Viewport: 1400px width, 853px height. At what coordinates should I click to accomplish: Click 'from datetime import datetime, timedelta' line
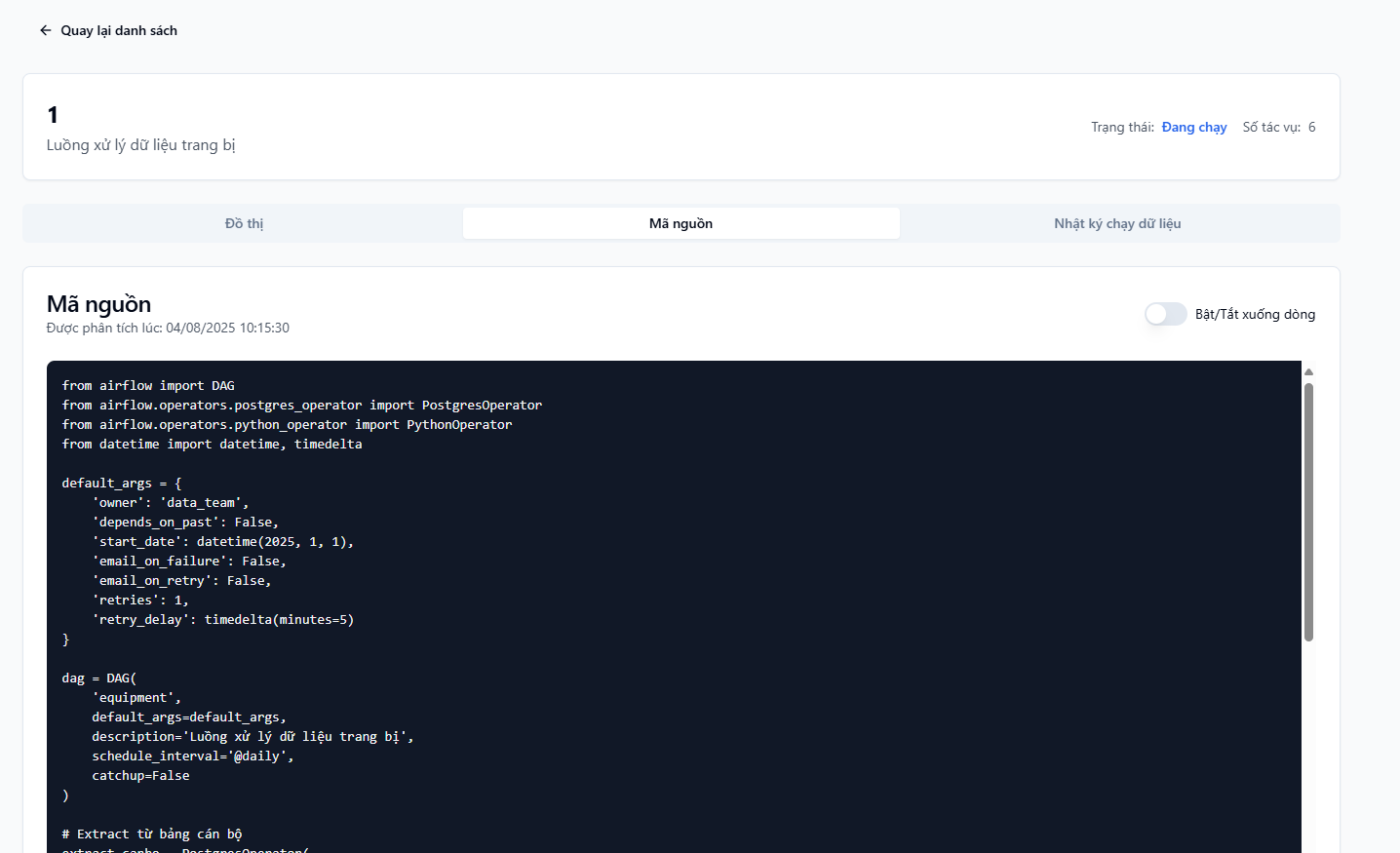point(212,445)
